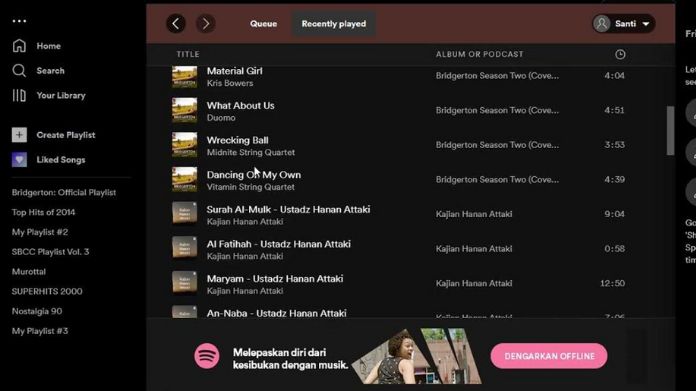This screenshot has width=696, height=391.
Task: Switch to the Recently played tab
Action: [334, 24]
